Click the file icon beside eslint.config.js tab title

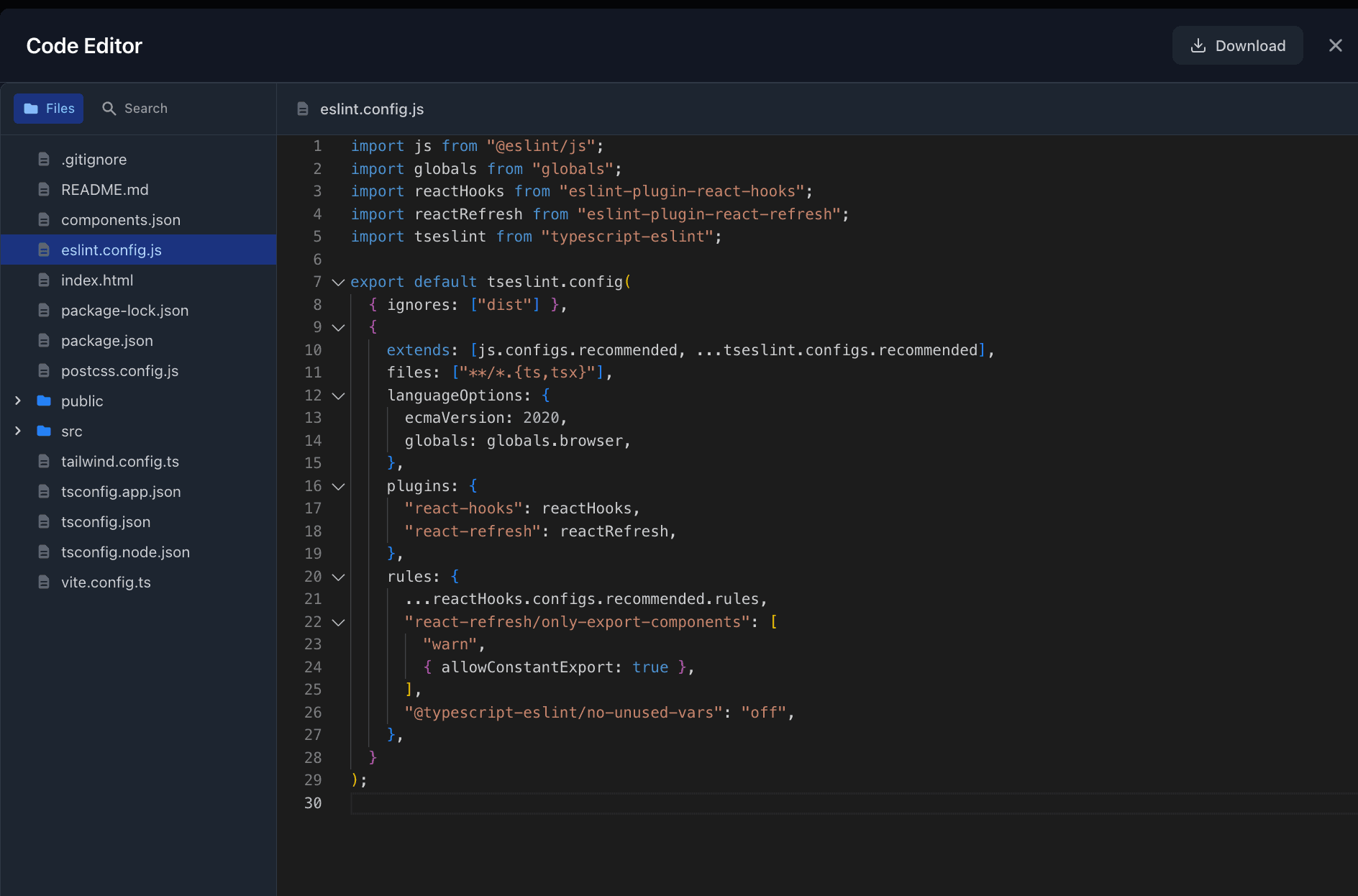(x=303, y=109)
